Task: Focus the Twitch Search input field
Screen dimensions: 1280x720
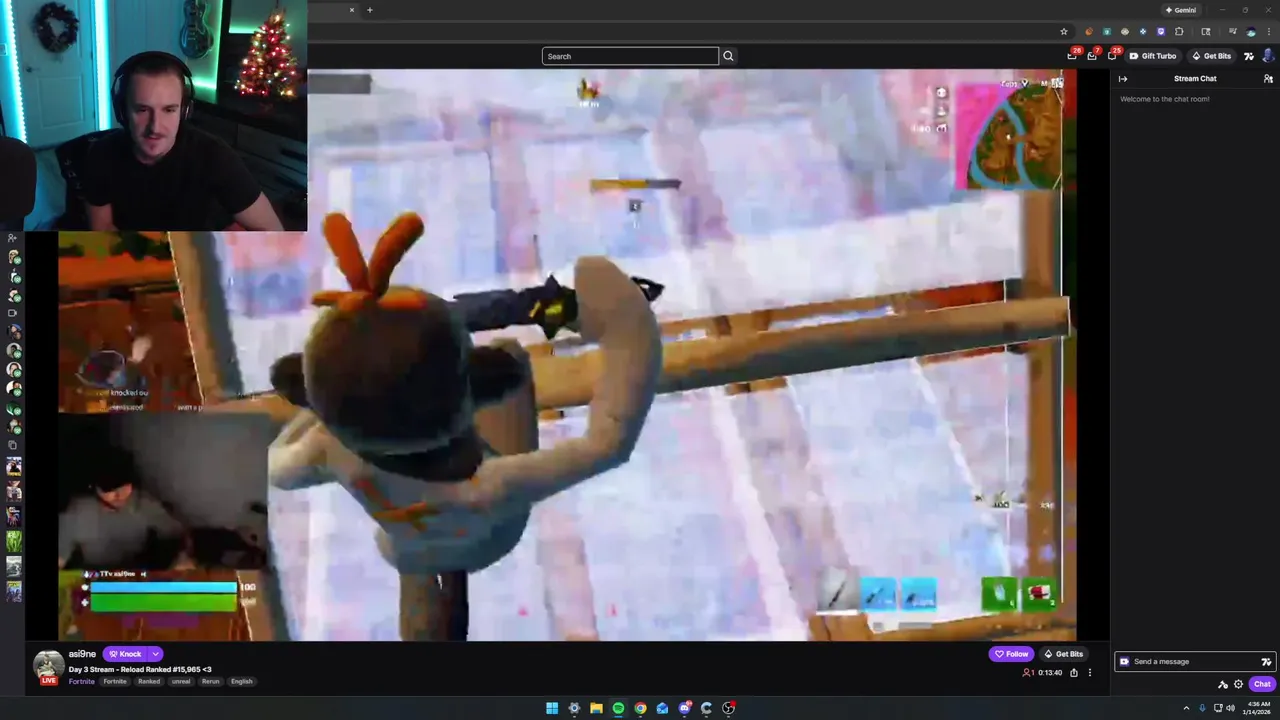Action: [630, 56]
